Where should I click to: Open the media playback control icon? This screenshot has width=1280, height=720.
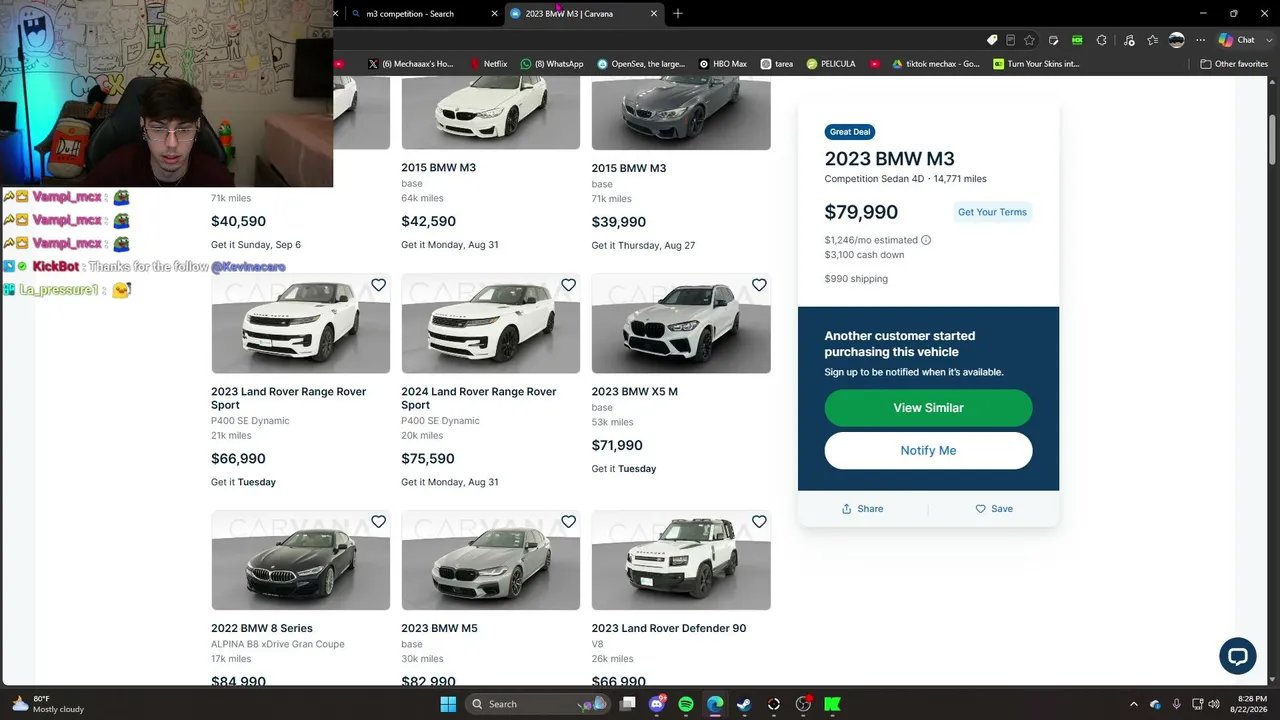pyautogui.click(x=1129, y=40)
